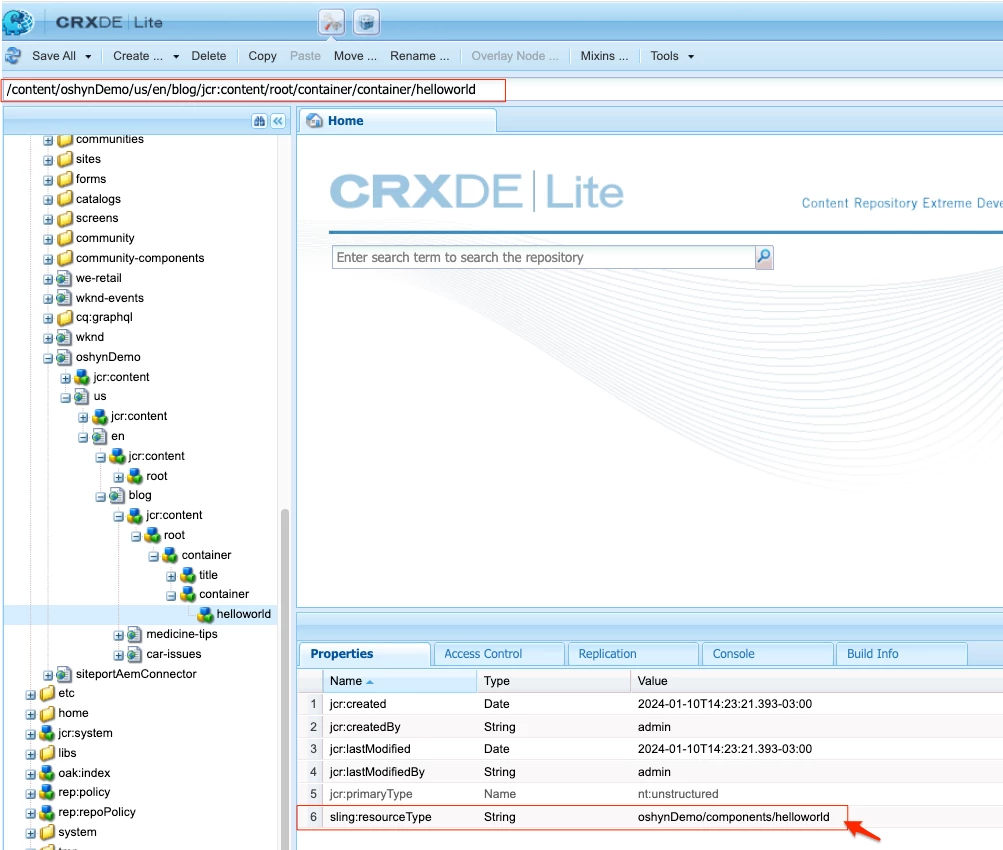This screenshot has width=1003, height=850.
Task: Select the jcr:createdBy property row
Action: (650, 727)
